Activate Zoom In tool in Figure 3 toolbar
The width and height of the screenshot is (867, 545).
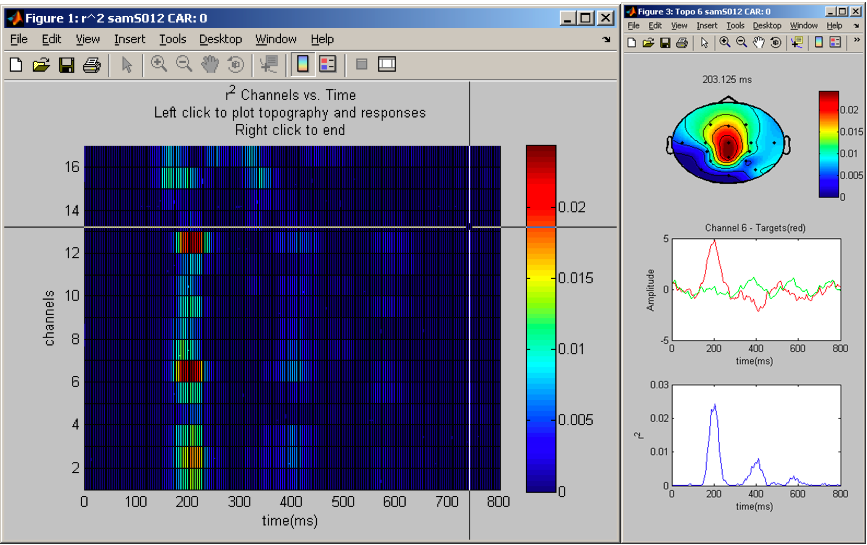point(725,43)
